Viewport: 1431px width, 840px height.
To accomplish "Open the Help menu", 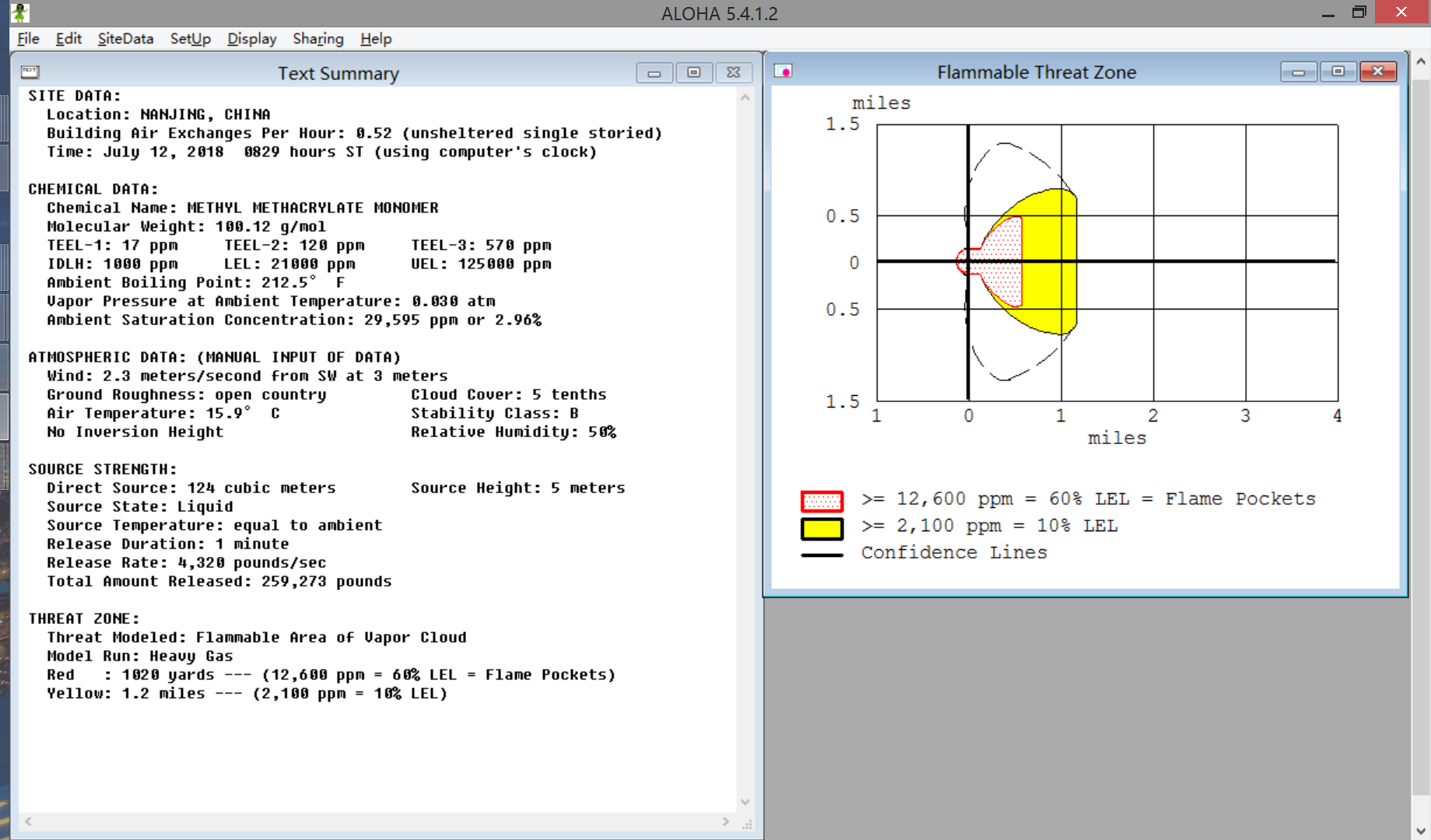I will 376,39.
